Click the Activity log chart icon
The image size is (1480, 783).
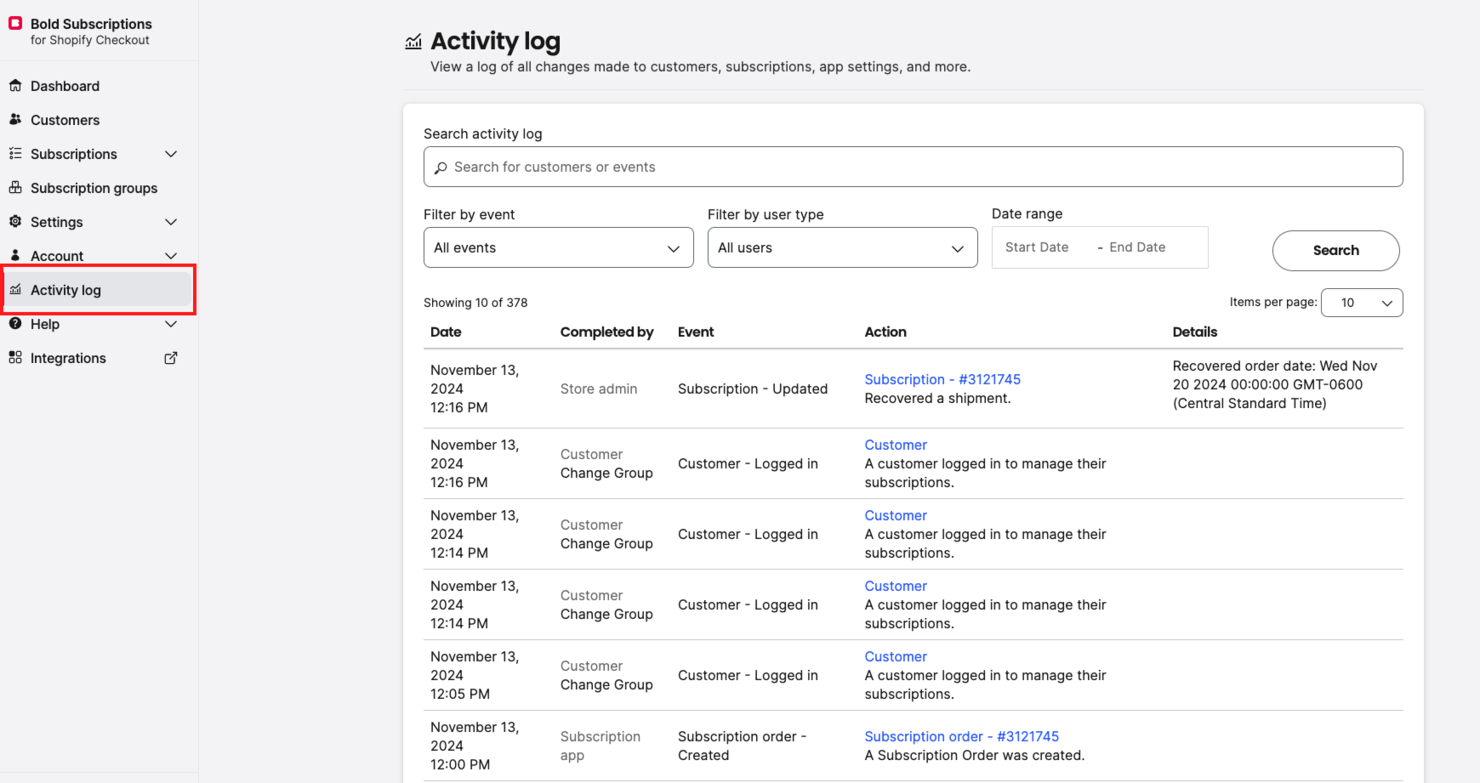[x=16, y=290]
